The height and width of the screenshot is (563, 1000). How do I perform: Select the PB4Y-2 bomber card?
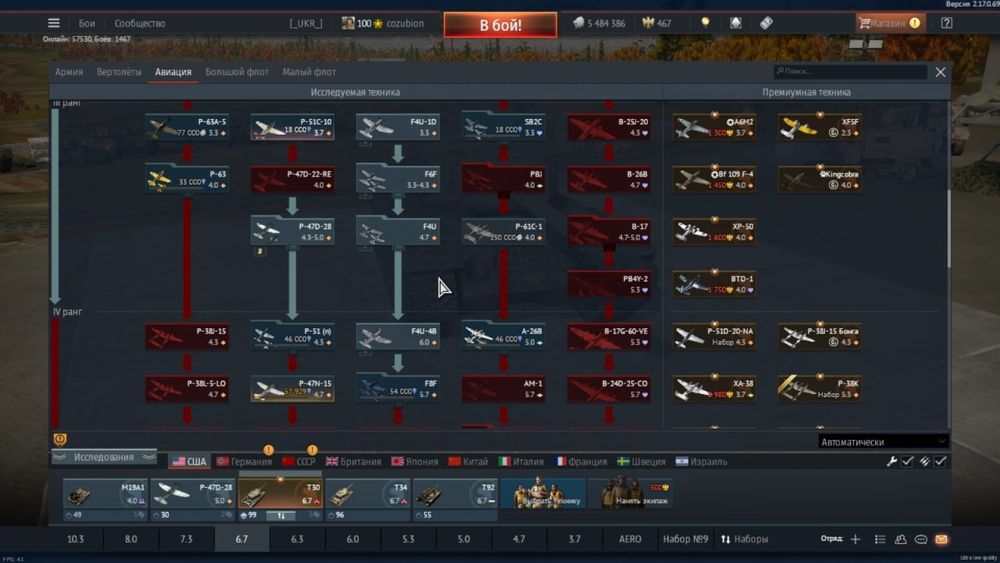point(609,284)
